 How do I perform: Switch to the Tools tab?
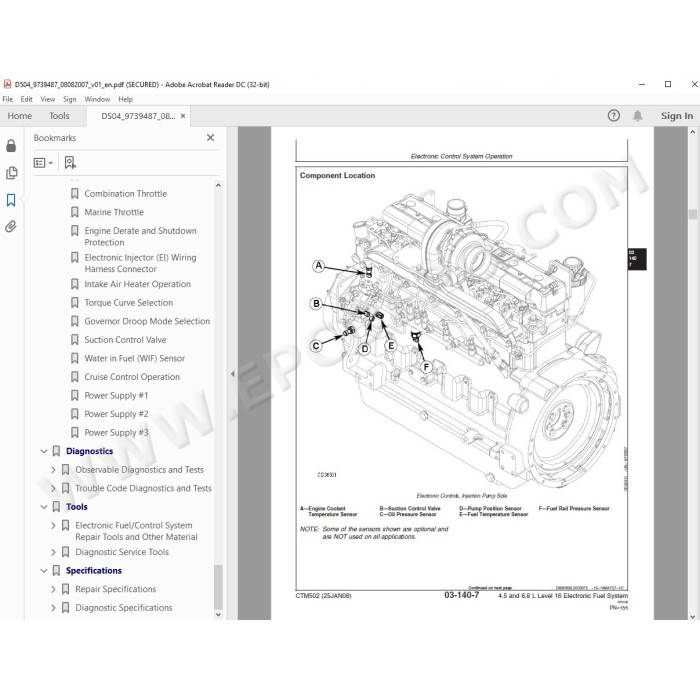pos(59,116)
